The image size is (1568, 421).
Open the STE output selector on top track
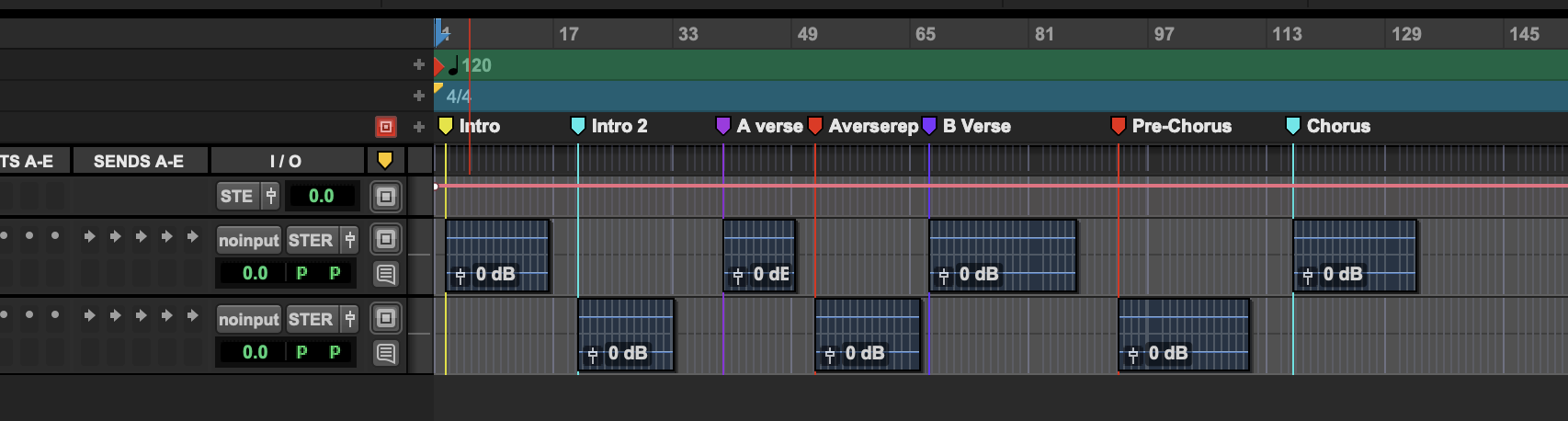point(237,196)
